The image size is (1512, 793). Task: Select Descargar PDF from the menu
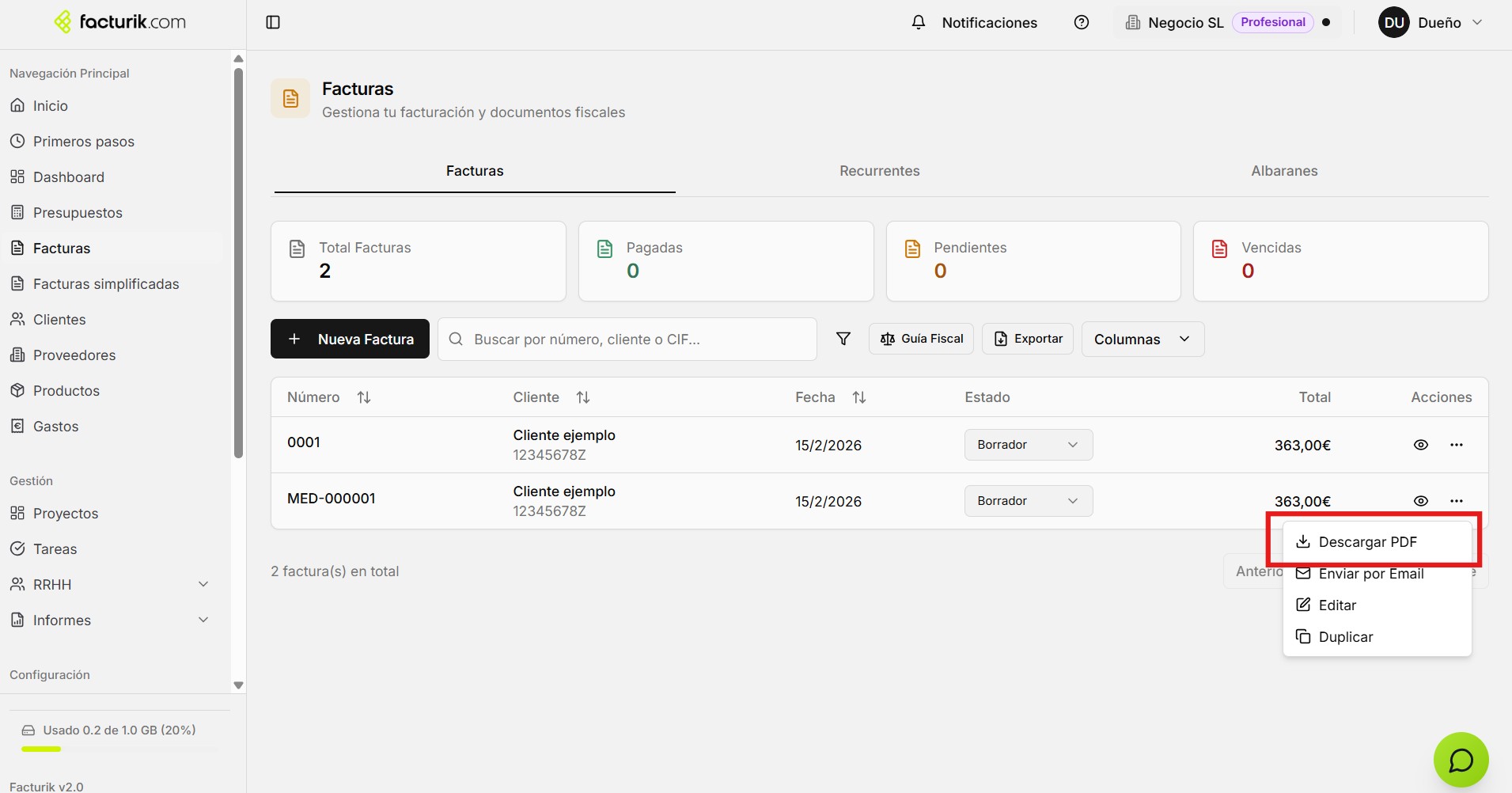pos(1377,542)
